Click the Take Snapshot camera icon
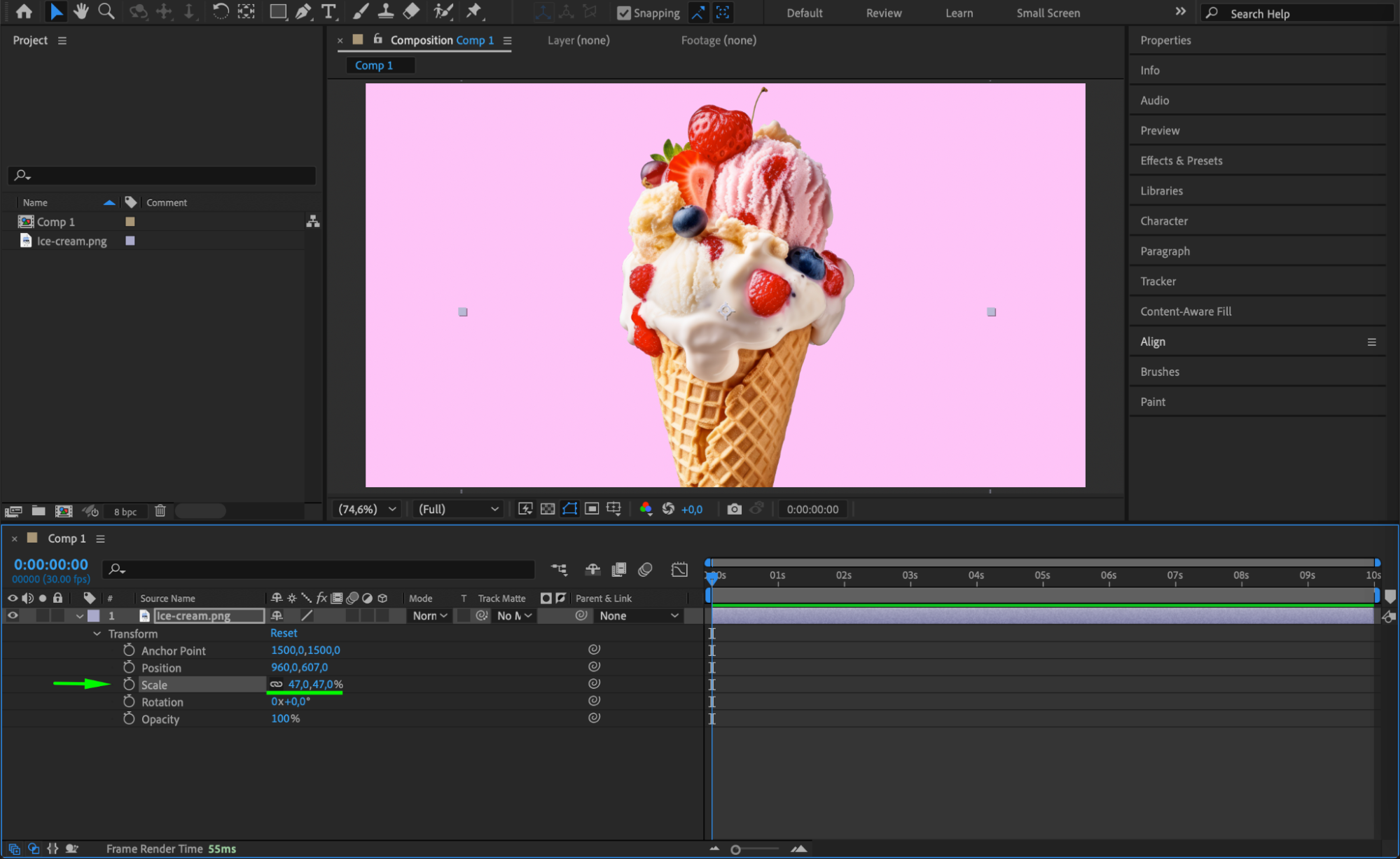 coord(734,509)
